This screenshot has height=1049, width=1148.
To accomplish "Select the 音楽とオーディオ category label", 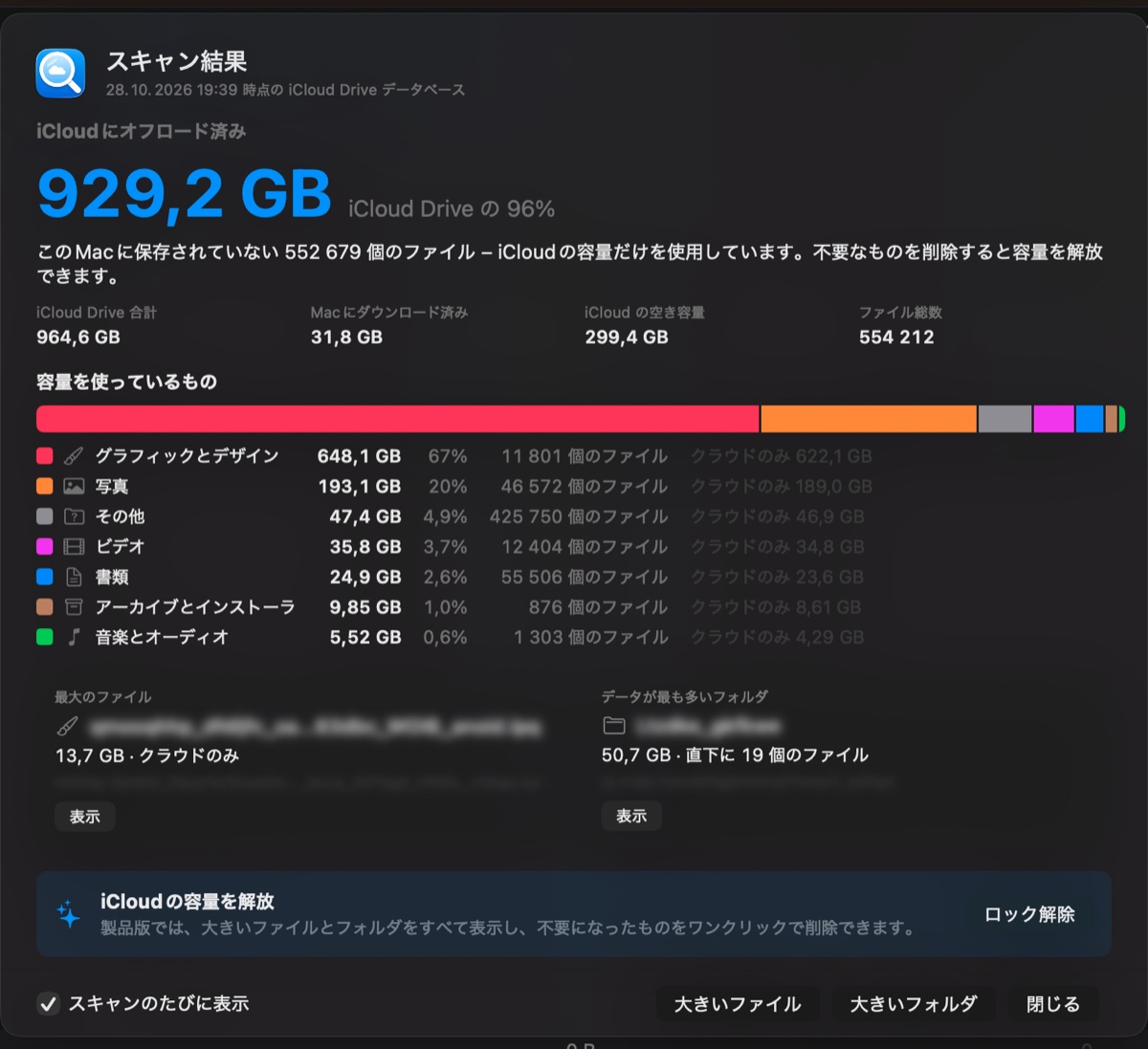I will click(x=162, y=637).
